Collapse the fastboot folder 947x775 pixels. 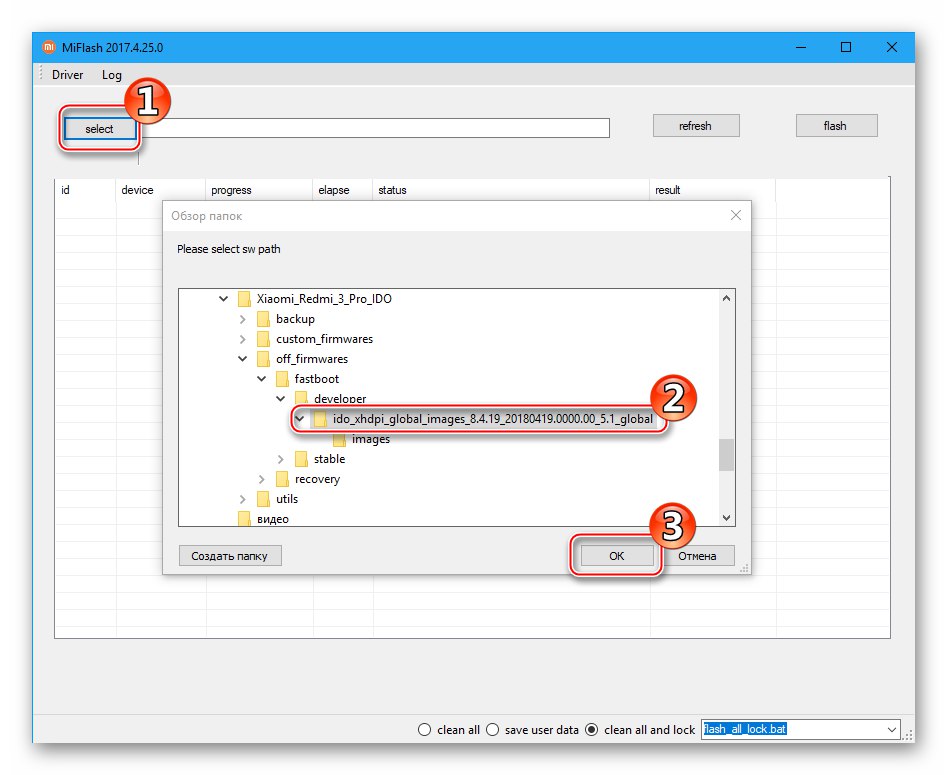[262, 379]
